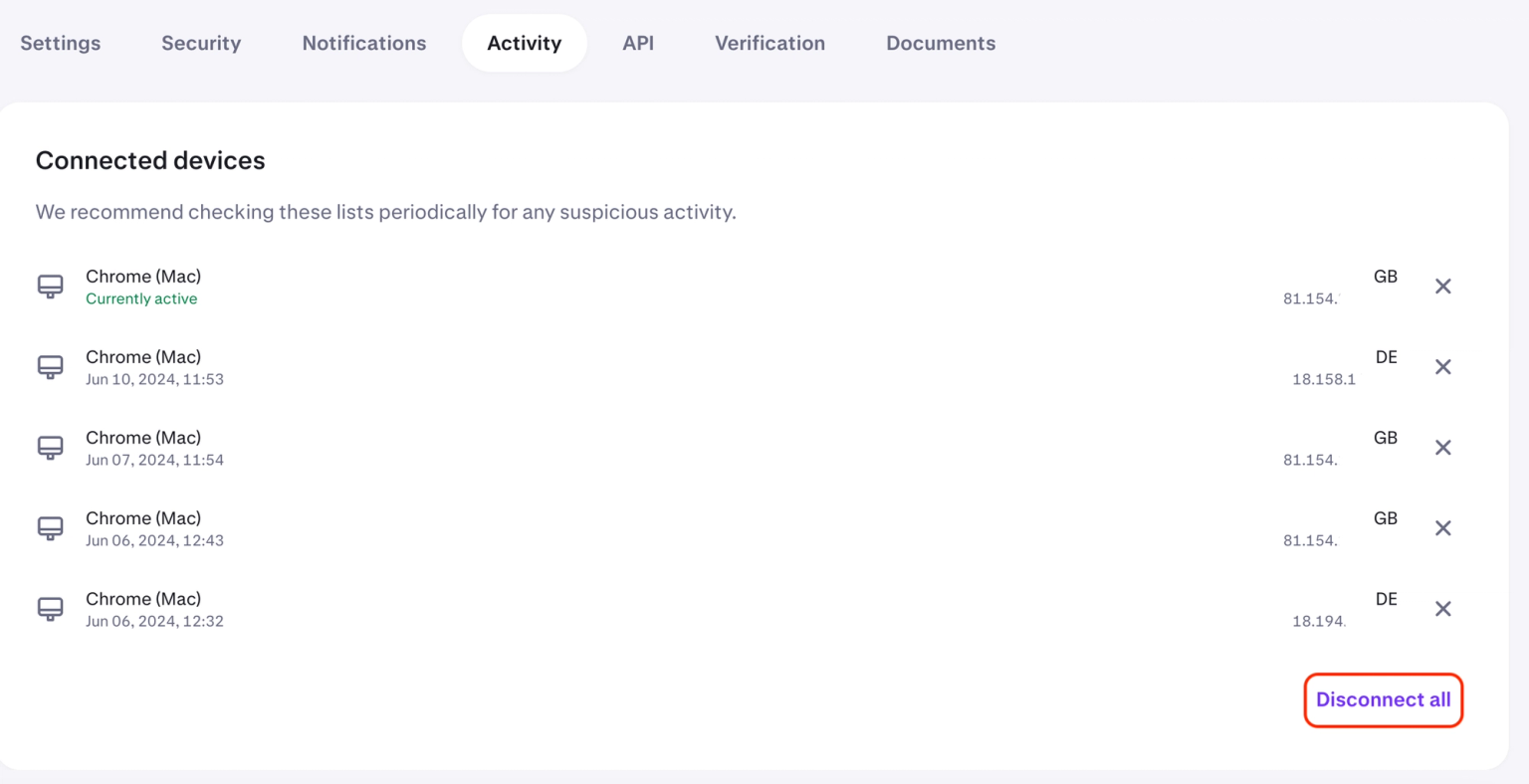Viewport: 1529px width, 784px height.
Task: Open the API tab
Action: (638, 43)
